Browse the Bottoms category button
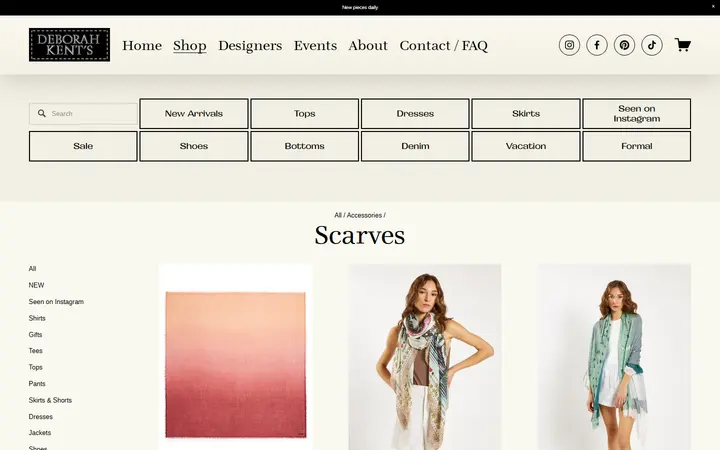Screen dimensions: 720x450 [x=304, y=146]
